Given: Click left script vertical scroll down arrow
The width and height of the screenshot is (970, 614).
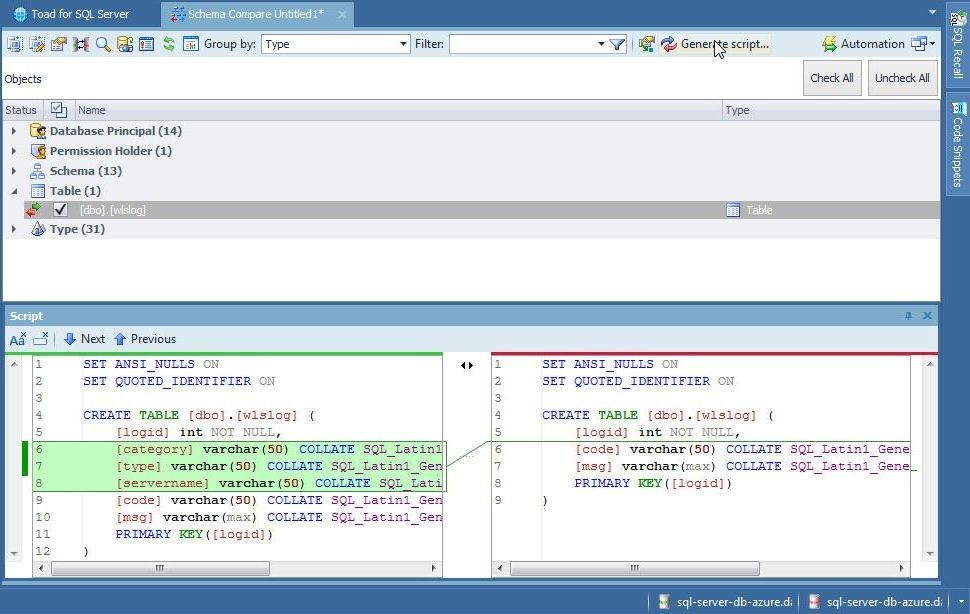Looking at the screenshot, I should [14, 553].
